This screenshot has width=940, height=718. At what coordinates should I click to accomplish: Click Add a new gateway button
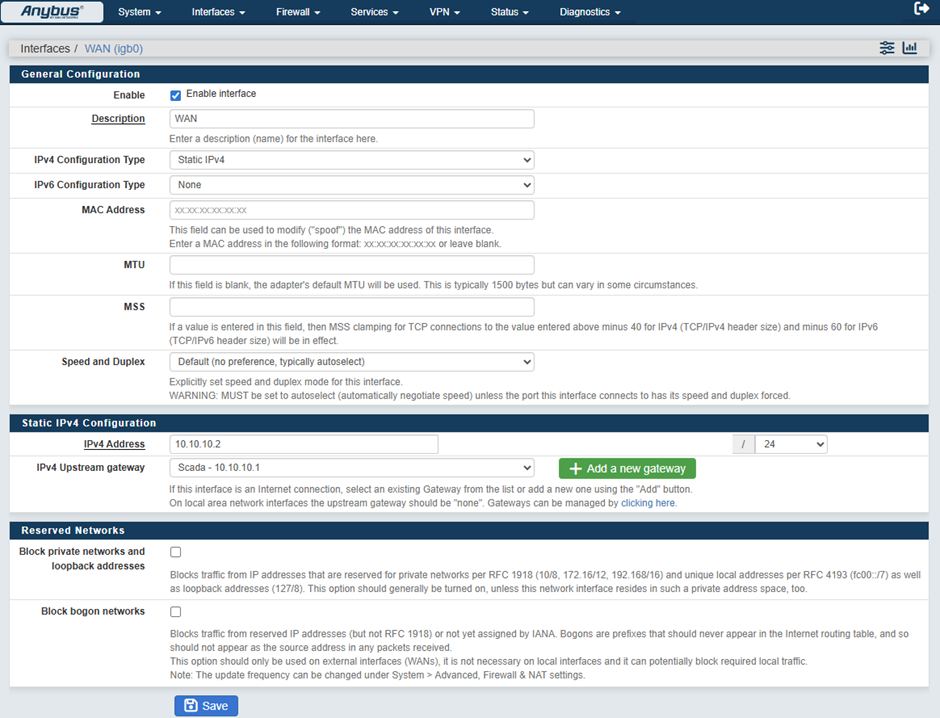(627, 469)
